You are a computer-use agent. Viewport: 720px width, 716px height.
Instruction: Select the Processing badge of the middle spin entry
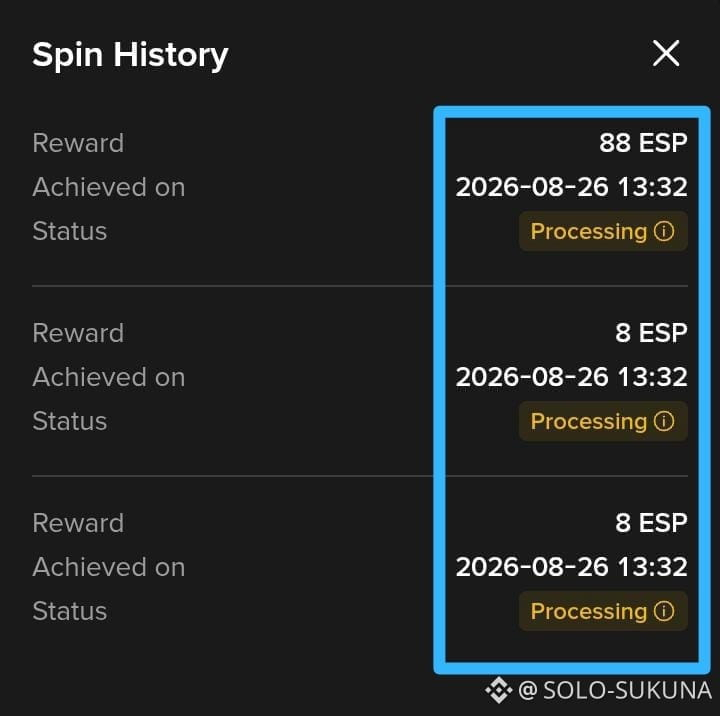[603, 421]
